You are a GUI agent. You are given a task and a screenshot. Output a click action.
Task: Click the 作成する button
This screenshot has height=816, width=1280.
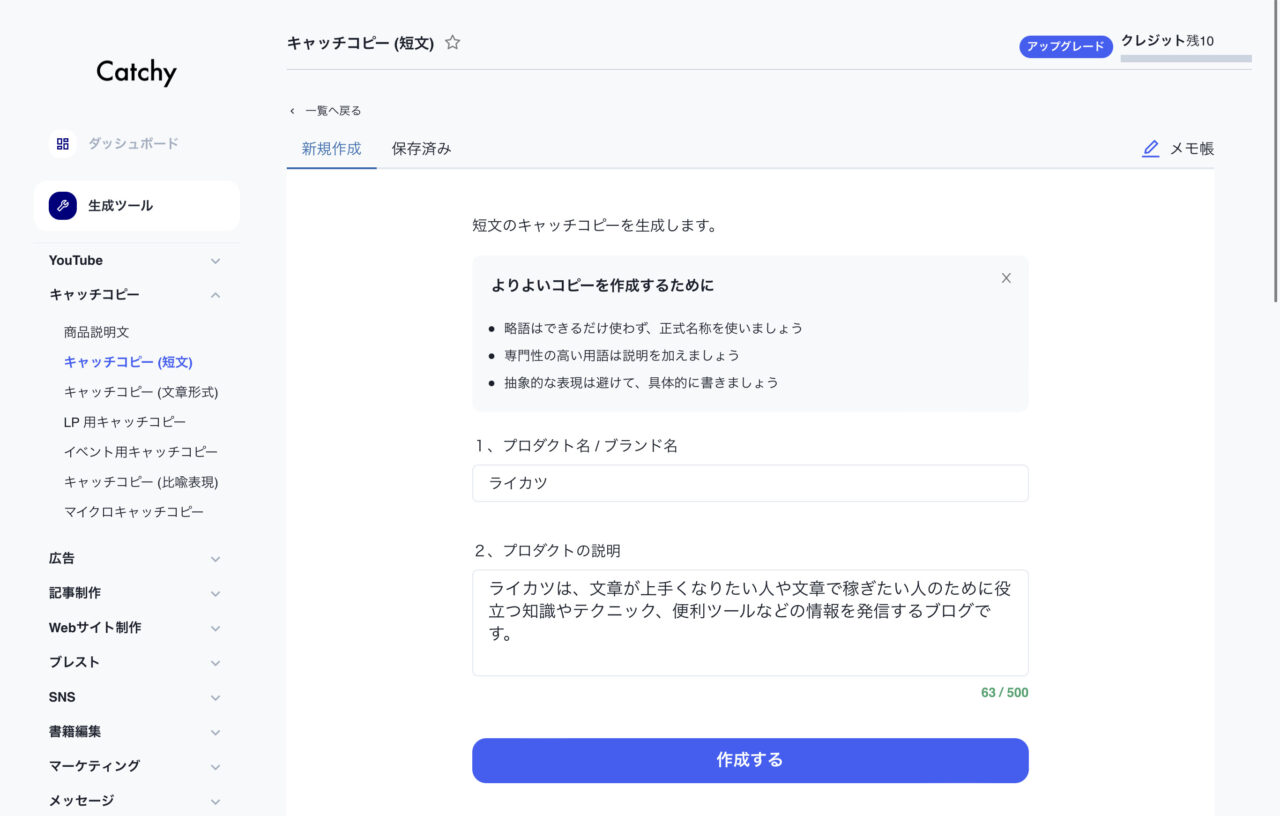click(750, 760)
